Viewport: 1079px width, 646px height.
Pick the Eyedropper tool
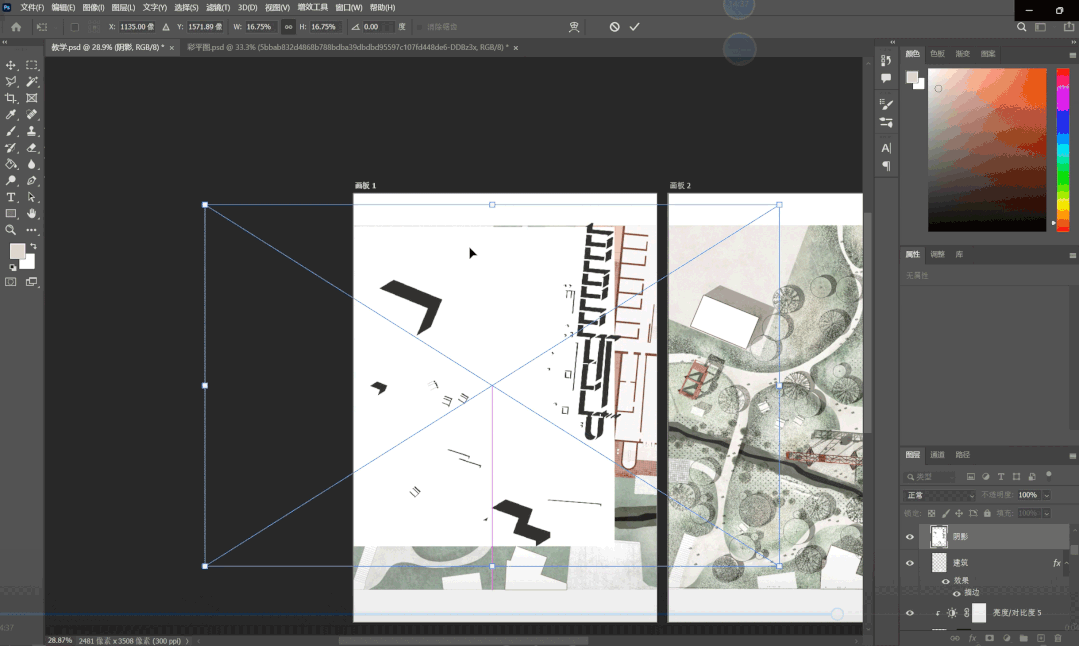coord(11,115)
